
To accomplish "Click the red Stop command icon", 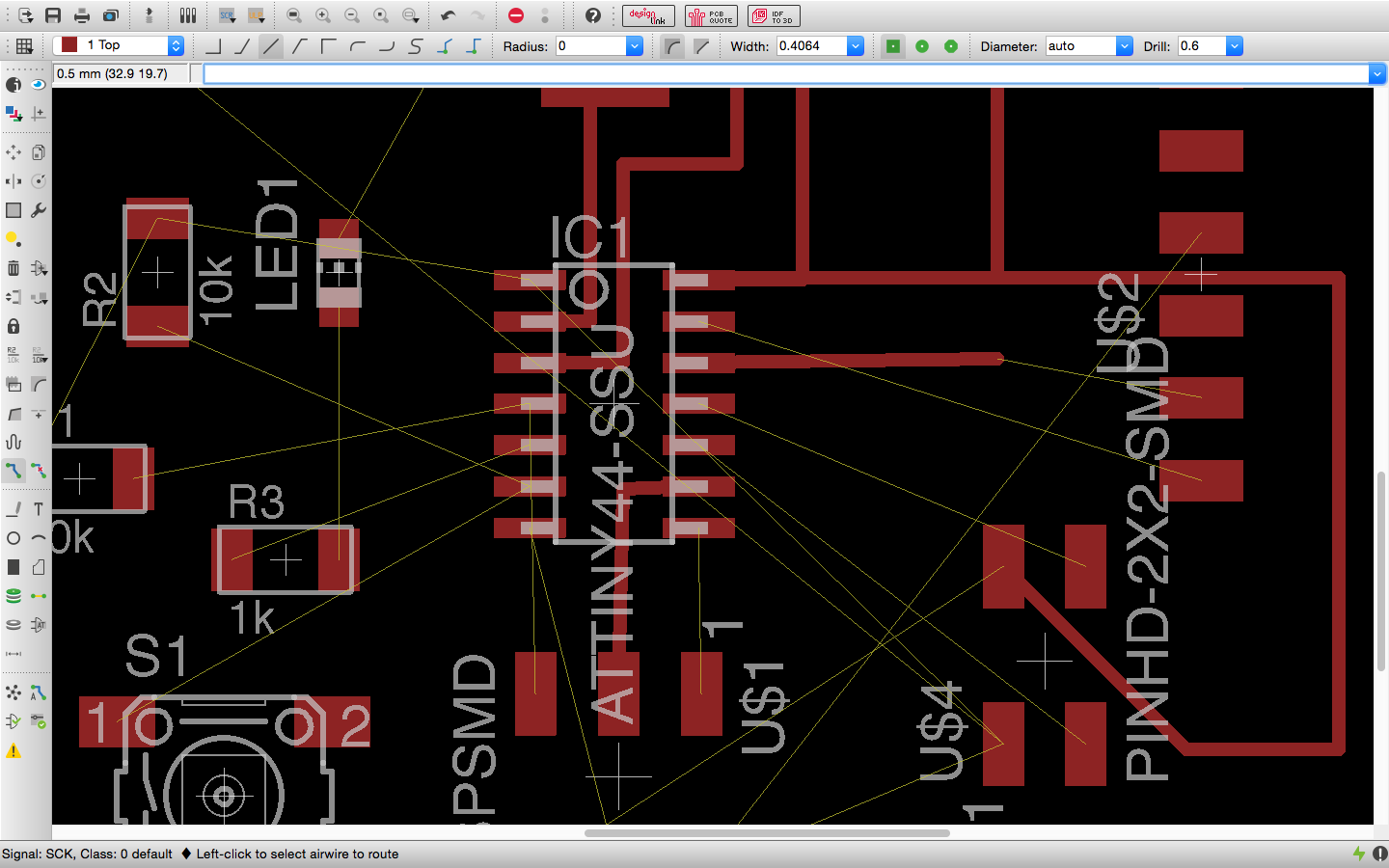I will tap(516, 15).
